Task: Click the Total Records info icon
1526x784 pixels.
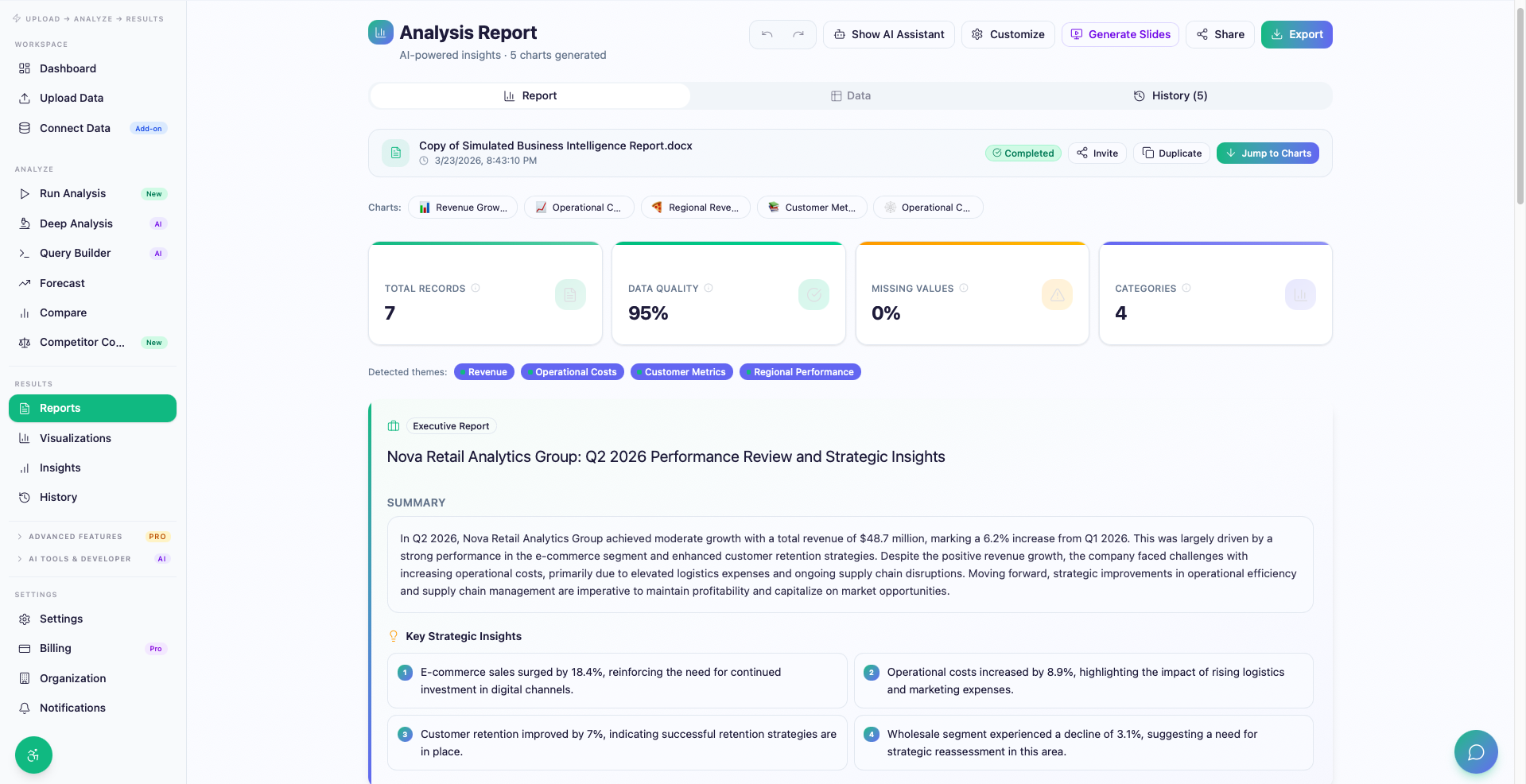Action: click(476, 288)
